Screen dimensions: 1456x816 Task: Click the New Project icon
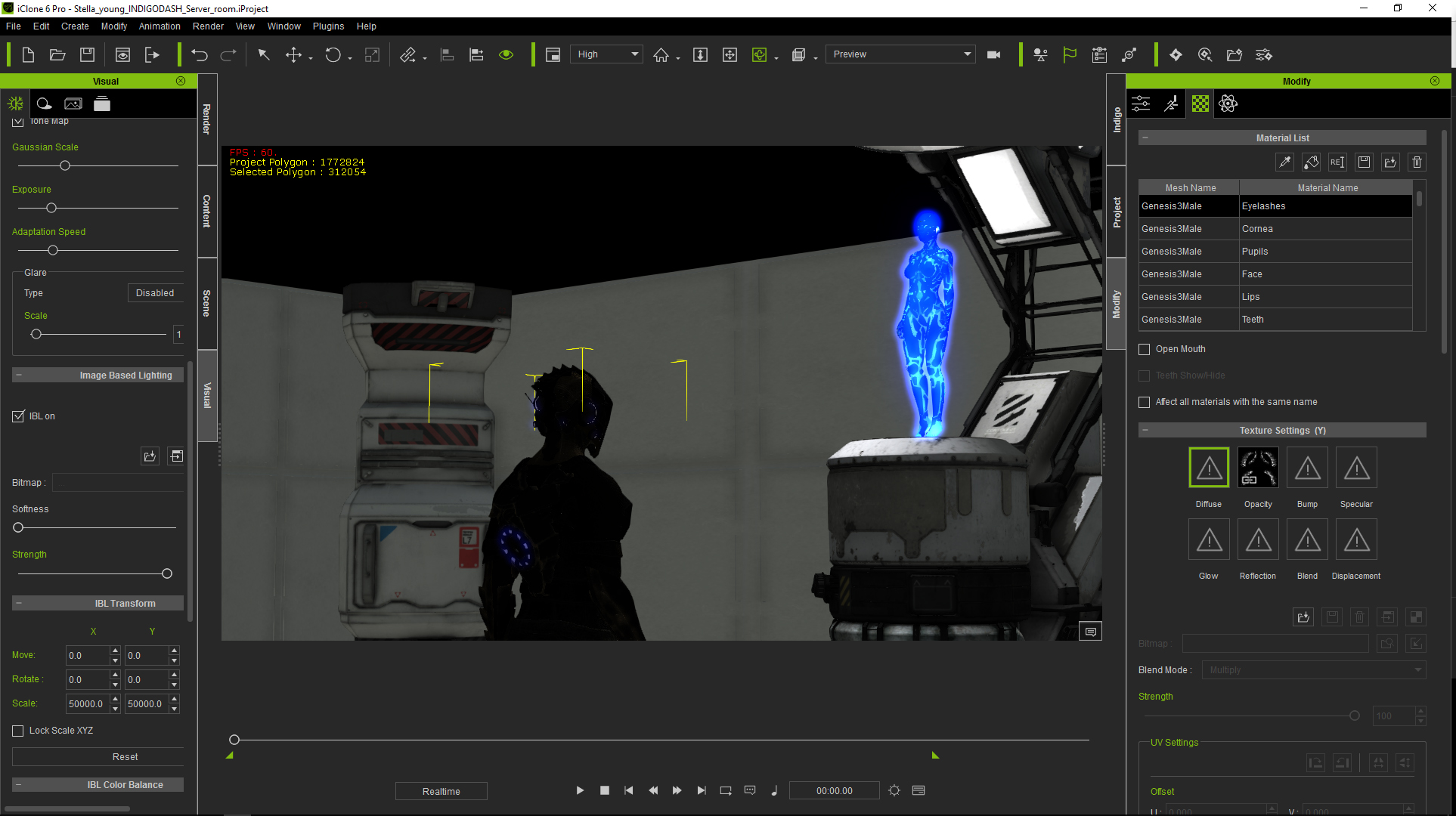[28, 54]
